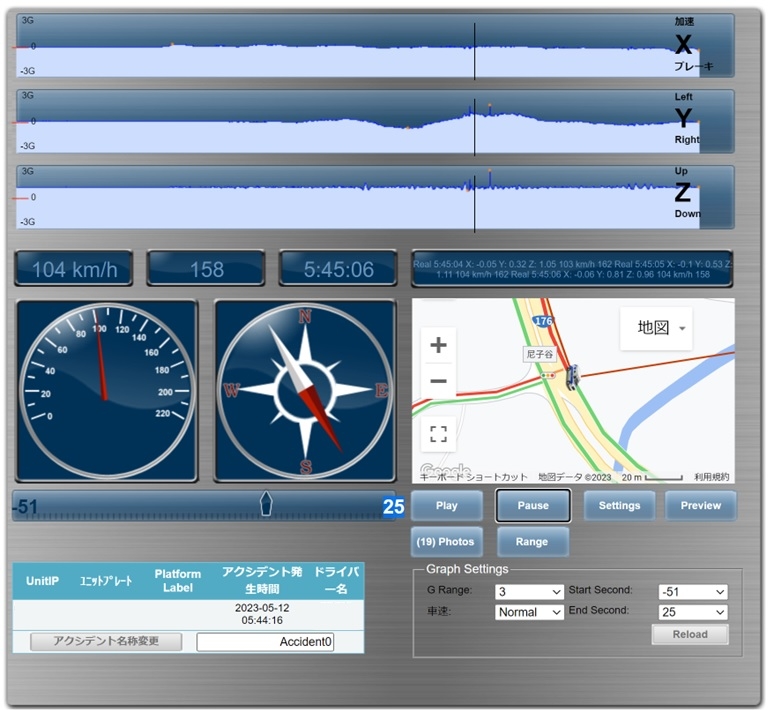The width and height of the screenshot is (769, 710).
Task: Click the compass gauge
Action: (x=303, y=391)
